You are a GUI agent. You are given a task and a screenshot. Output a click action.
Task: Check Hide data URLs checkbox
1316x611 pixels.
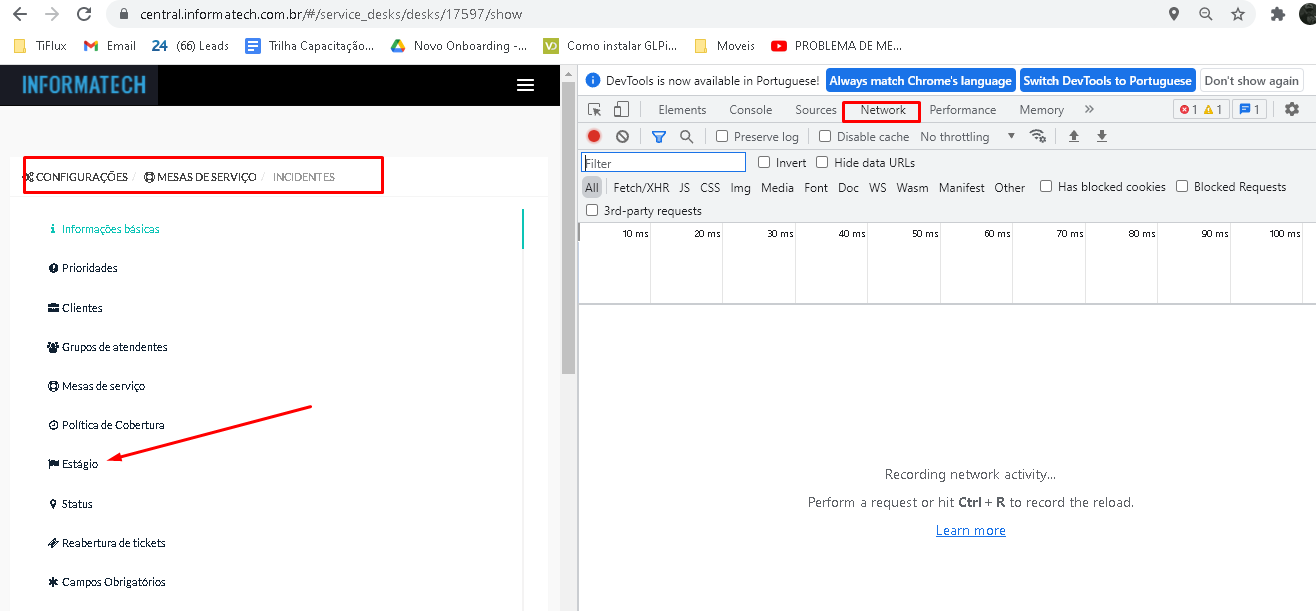click(x=822, y=162)
